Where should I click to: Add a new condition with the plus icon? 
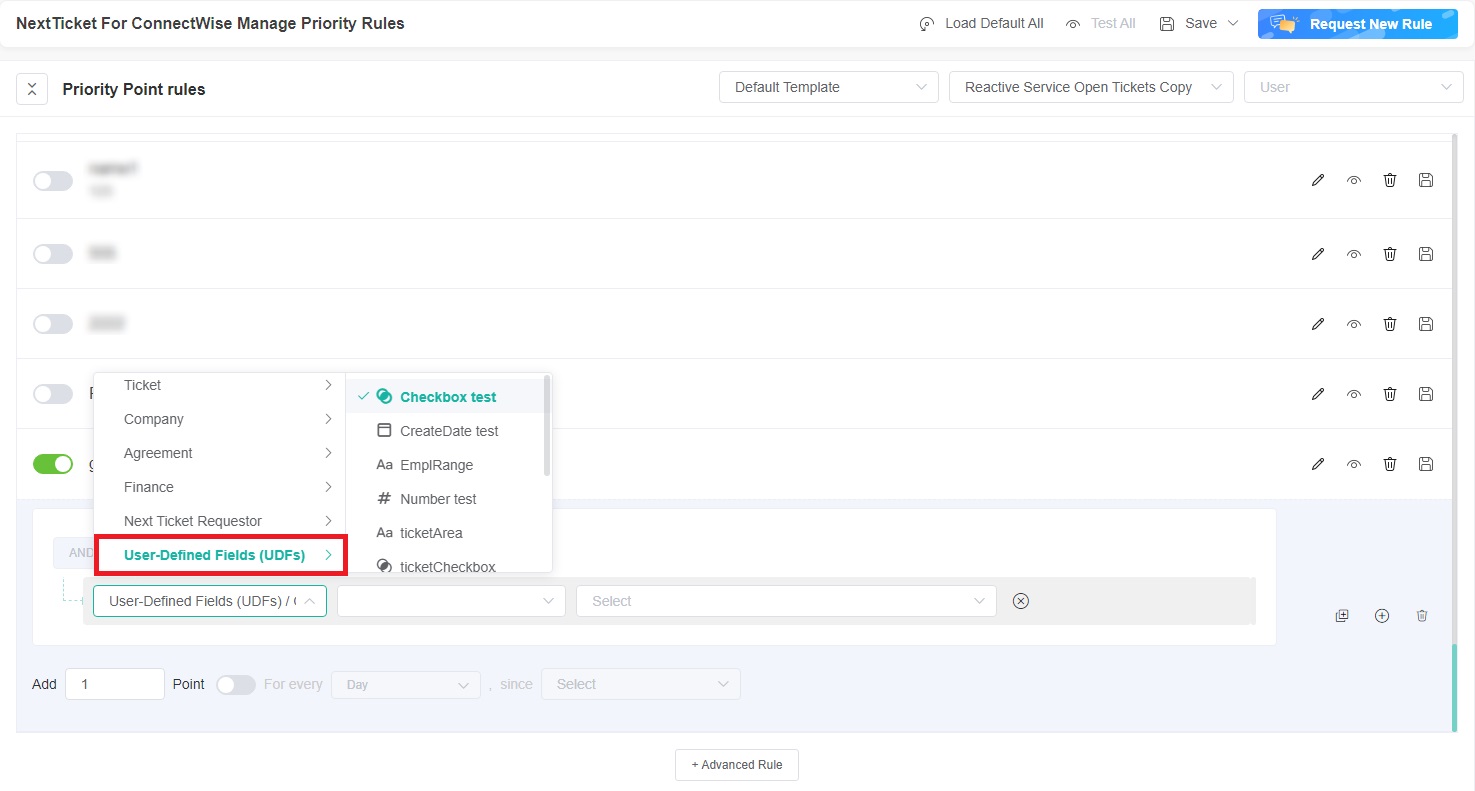(1382, 615)
